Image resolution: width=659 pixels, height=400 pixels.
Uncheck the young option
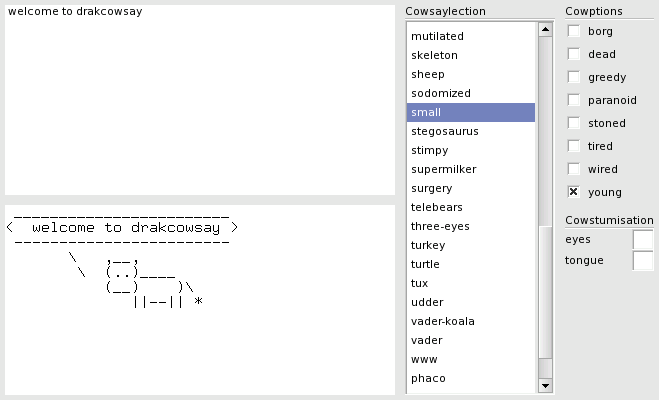(x=574, y=192)
